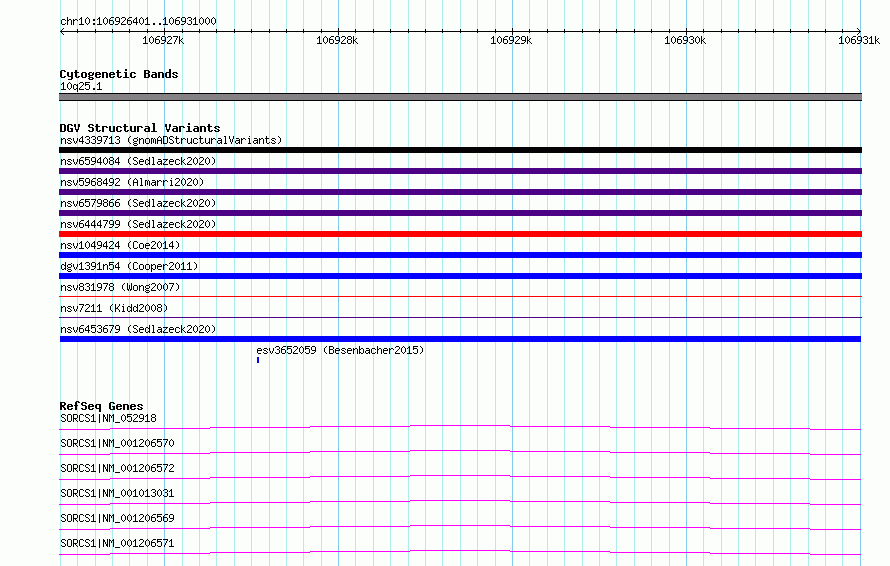Screen dimensions: 890x566
Task: Click the magenta SORCS1|NM_001013031 intron line
Action: 460,502
